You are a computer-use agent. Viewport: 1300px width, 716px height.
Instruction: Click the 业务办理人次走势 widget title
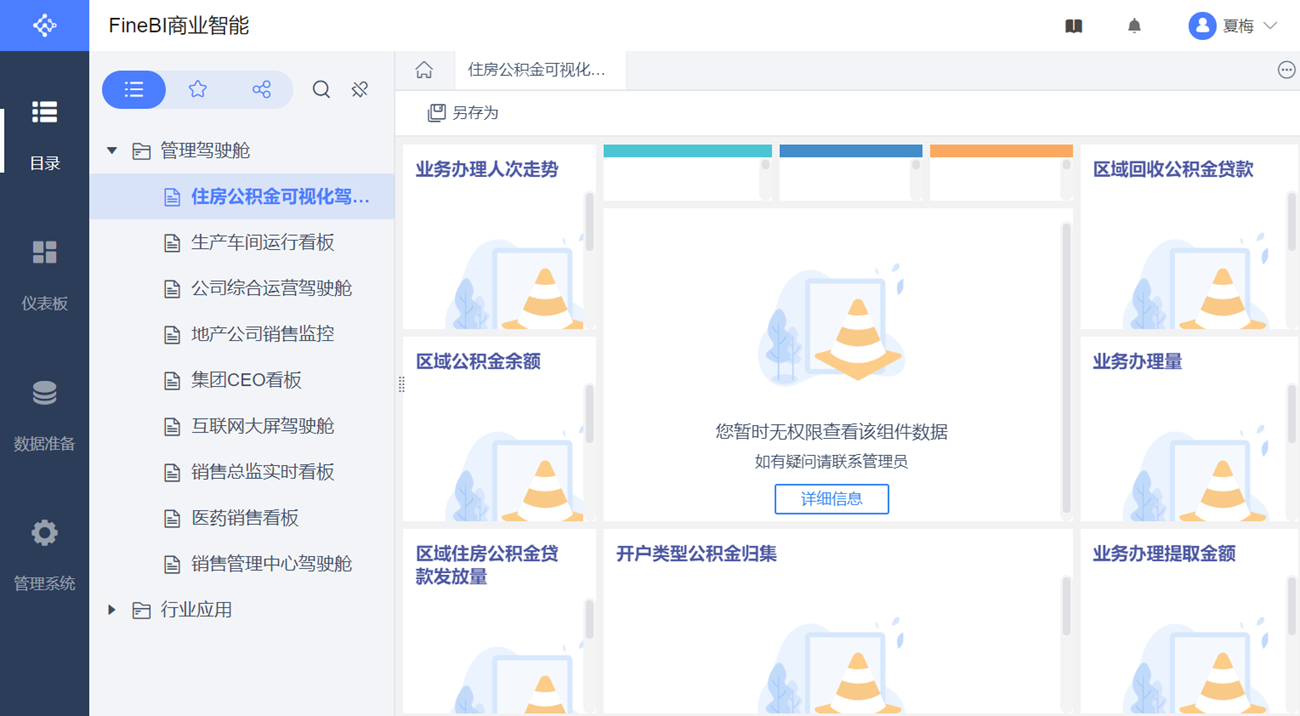[x=487, y=170]
